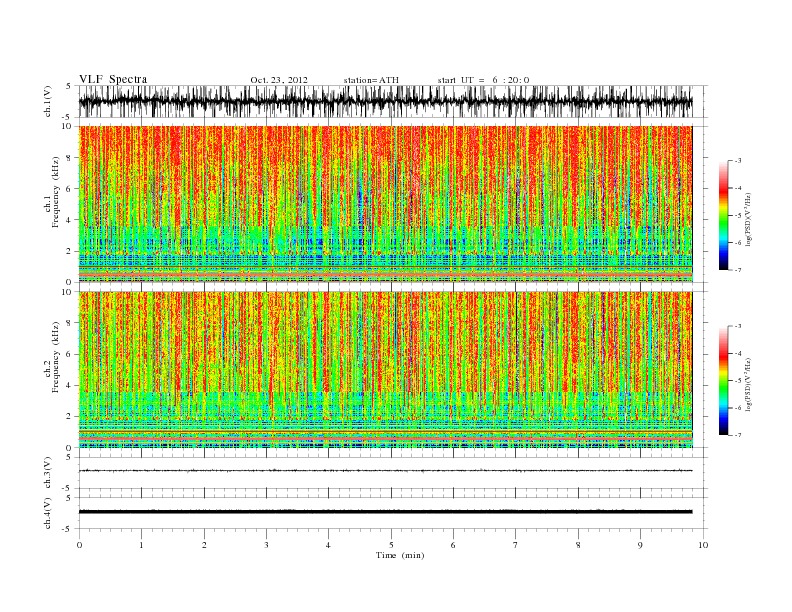The width and height of the screenshot is (792, 612).
Task: Click the ch.1 spectrogram panel
Action: pos(386,204)
